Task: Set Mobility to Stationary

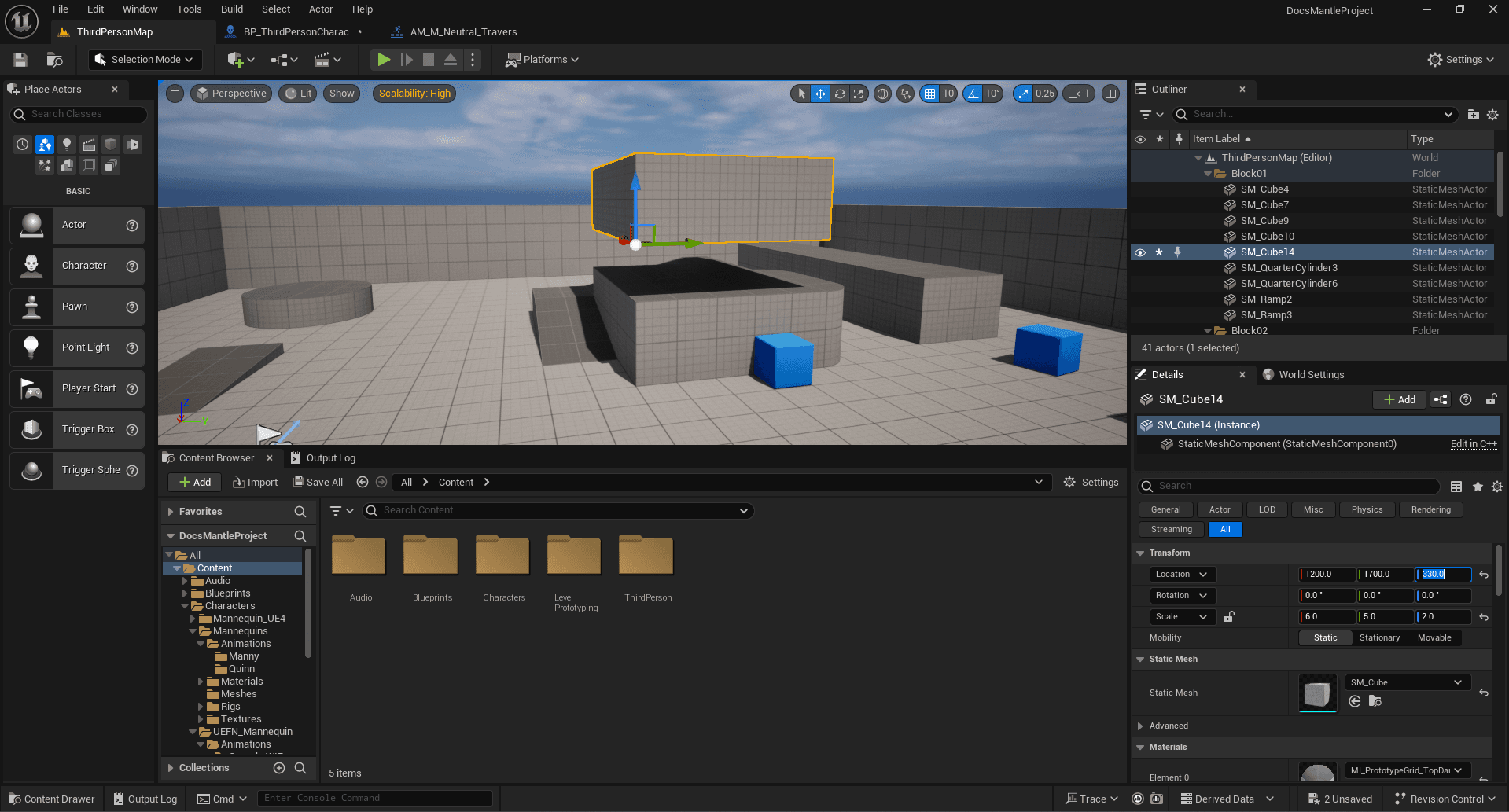Action: (1379, 638)
